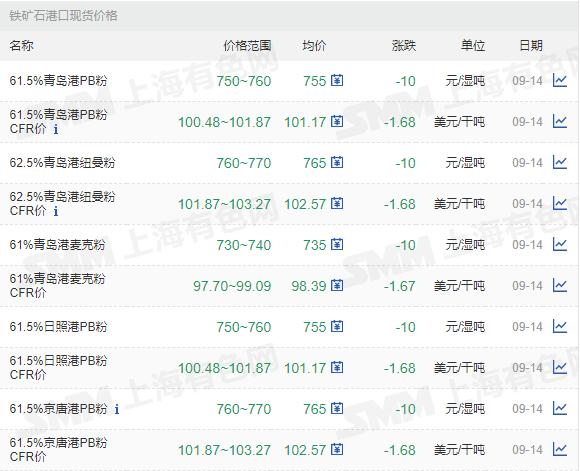Click the 名称 column header
This screenshot has height=471, width=580.
click(21, 46)
